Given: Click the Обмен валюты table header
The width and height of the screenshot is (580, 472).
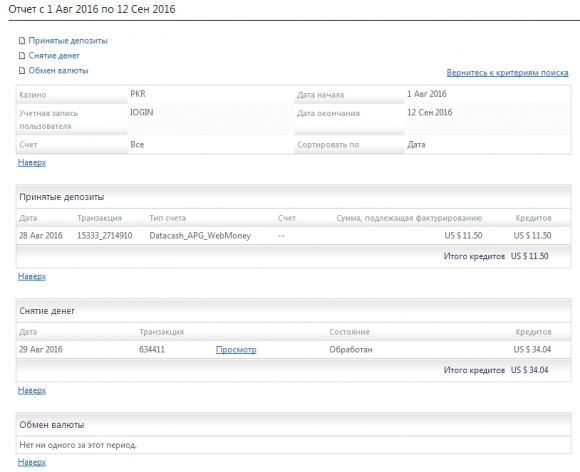Looking at the screenshot, I should [x=294, y=425].
